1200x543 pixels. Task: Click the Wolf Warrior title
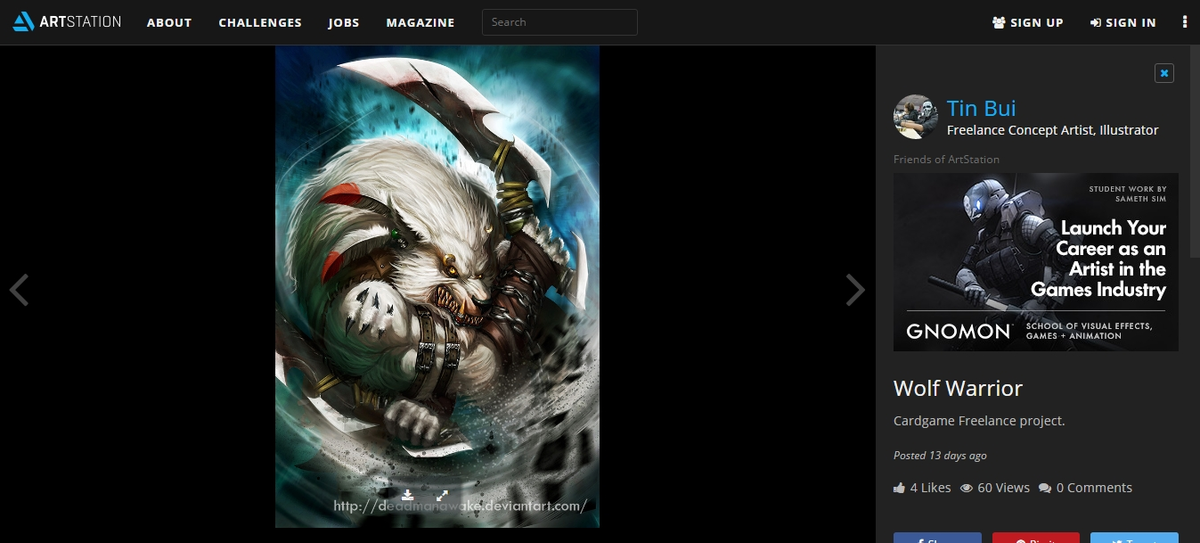coord(958,388)
